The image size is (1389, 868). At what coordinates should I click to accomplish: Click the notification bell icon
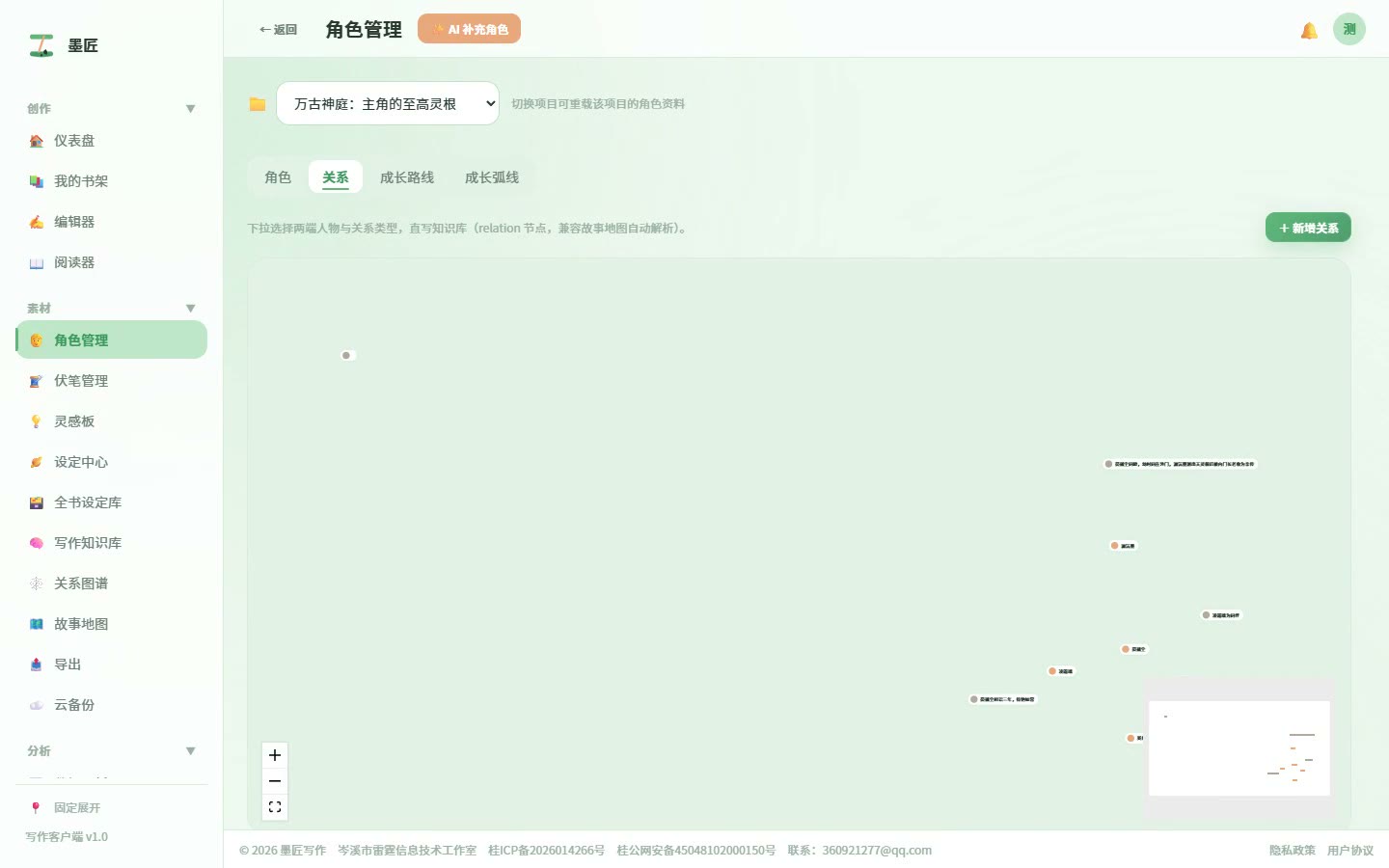(x=1309, y=30)
